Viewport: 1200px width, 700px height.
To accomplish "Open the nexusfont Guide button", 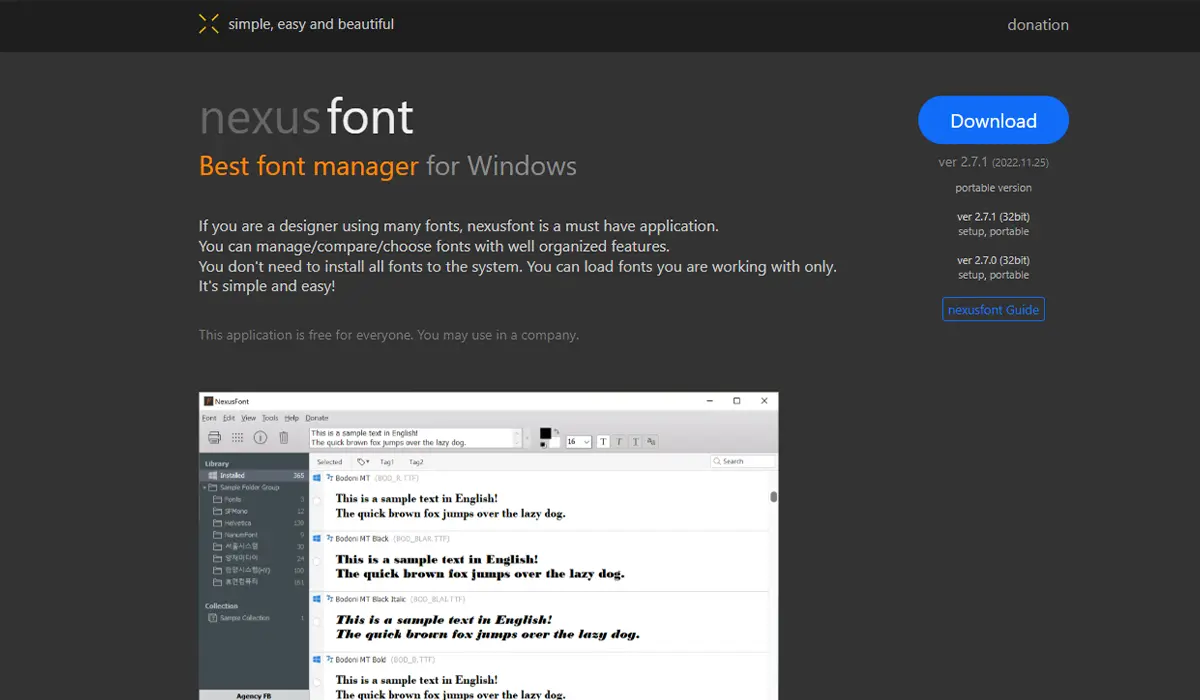I will [994, 310].
